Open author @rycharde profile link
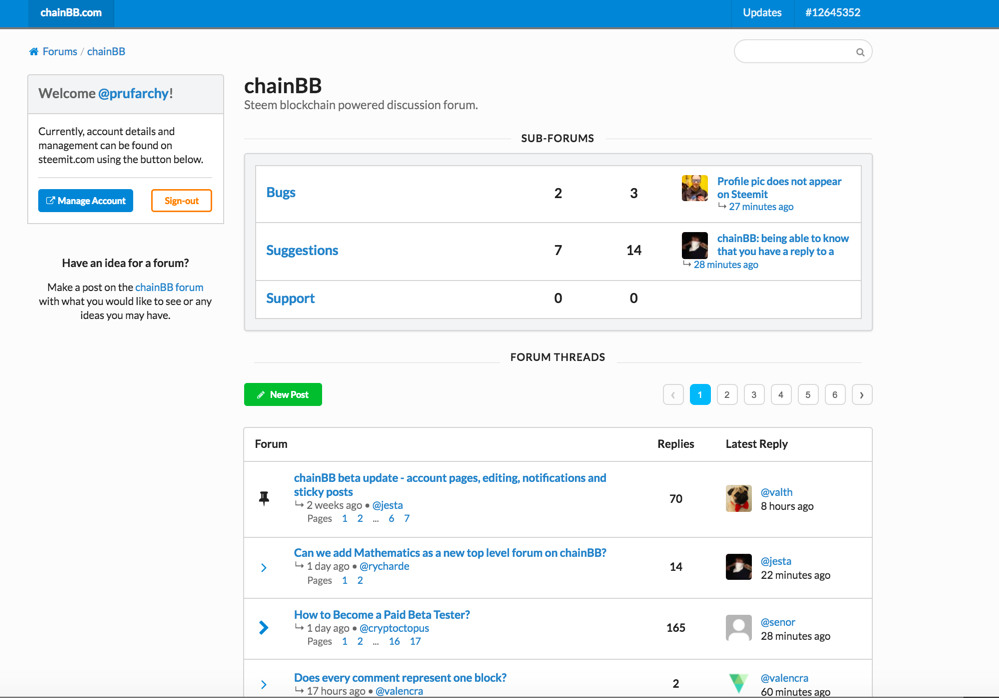This screenshot has height=698, width=999. coord(384,566)
